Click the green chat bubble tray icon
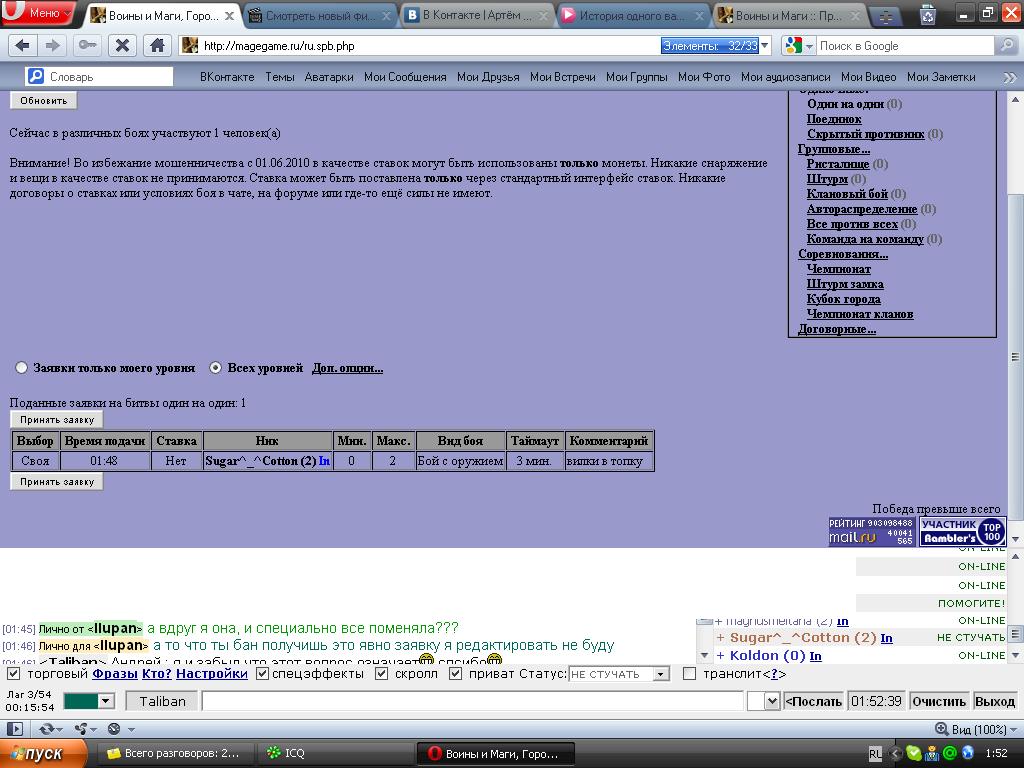Image resolution: width=1024 pixels, height=768 pixels. coord(913,754)
